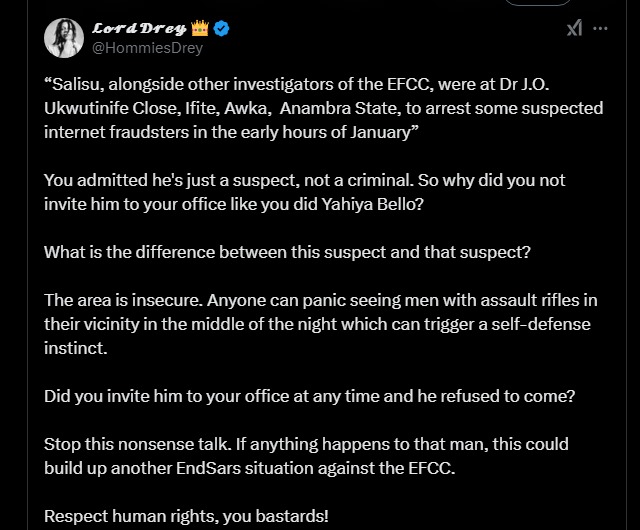Click the crown emoji beside the name
The height and width of the screenshot is (530, 640).
tap(200, 28)
